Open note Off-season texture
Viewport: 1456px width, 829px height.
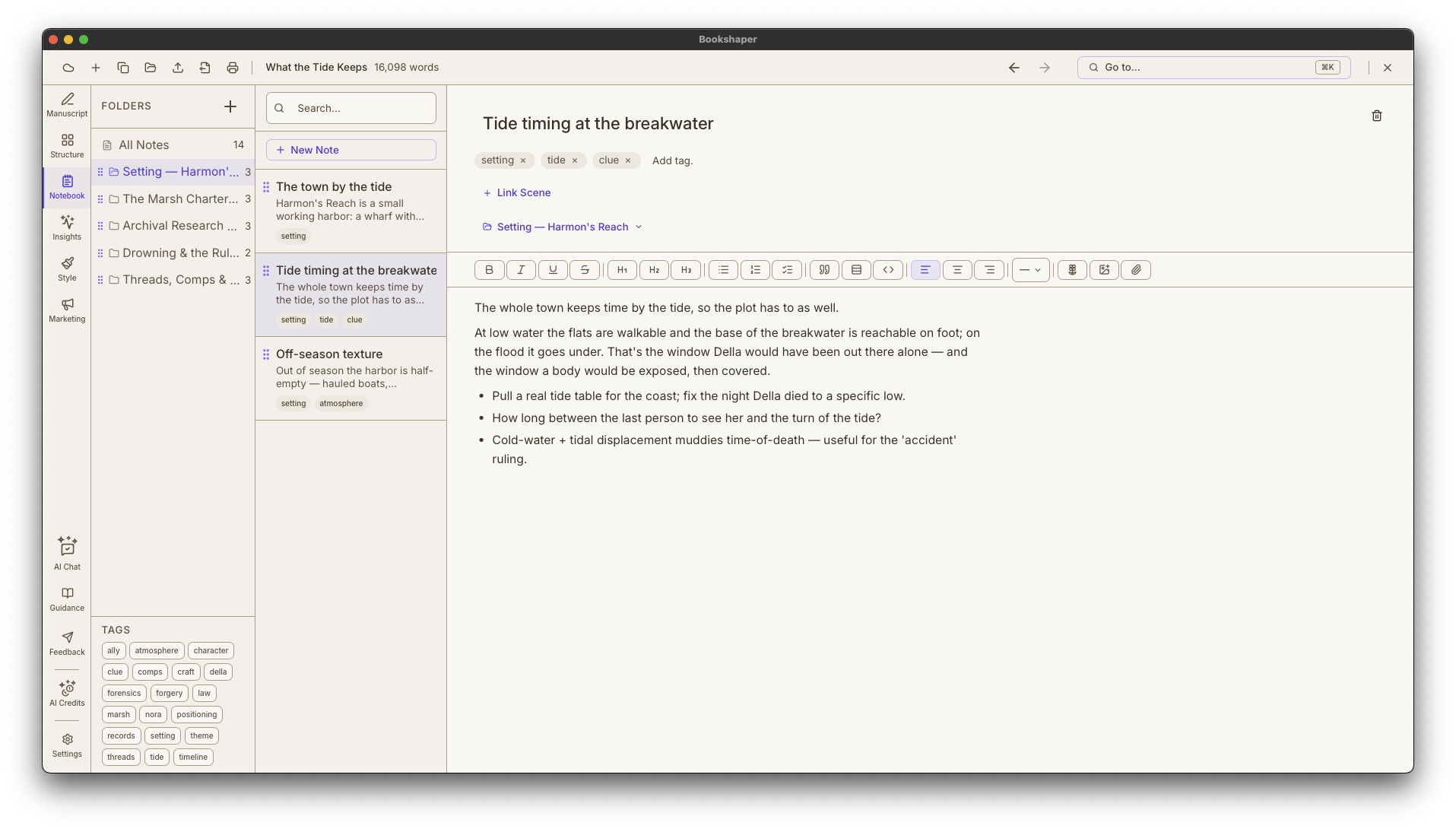coord(351,379)
